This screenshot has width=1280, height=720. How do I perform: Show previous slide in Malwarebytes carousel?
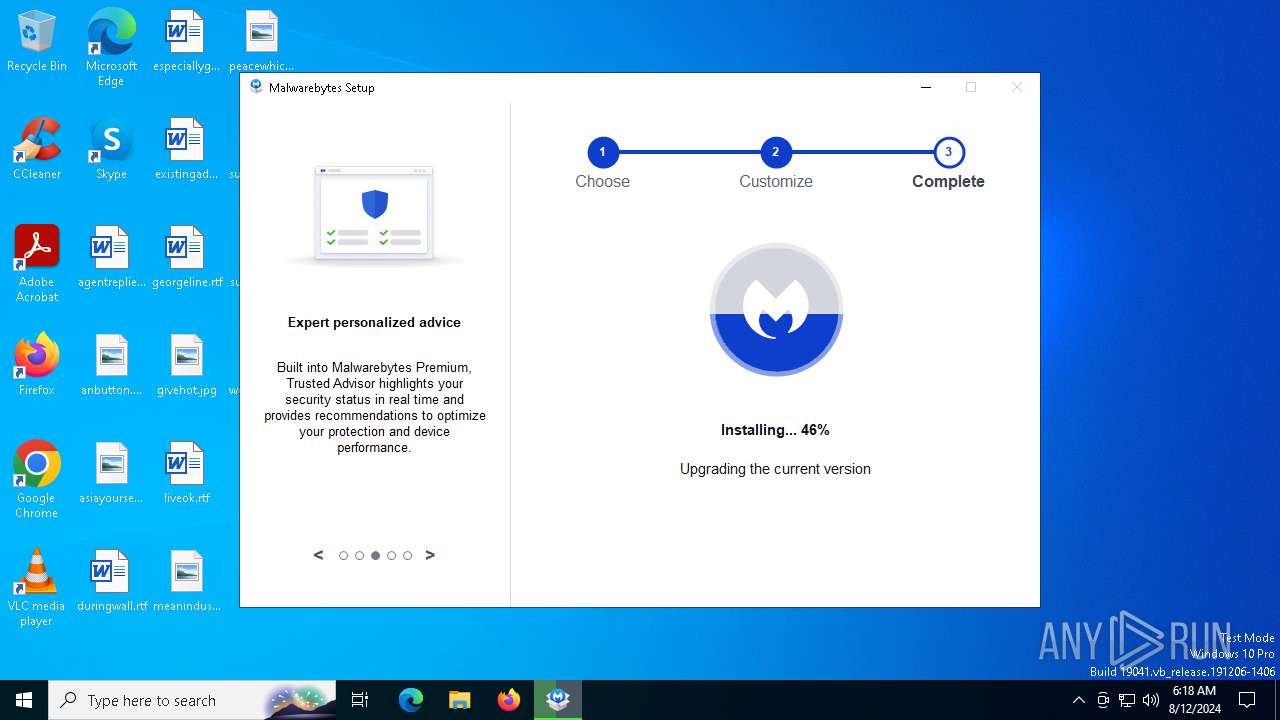(319, 555)
